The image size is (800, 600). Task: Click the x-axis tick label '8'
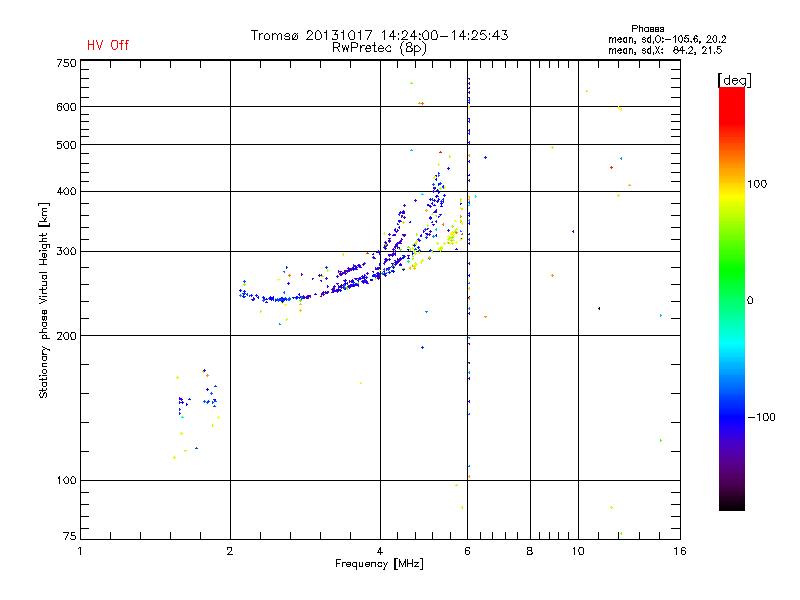click(530, 551)
